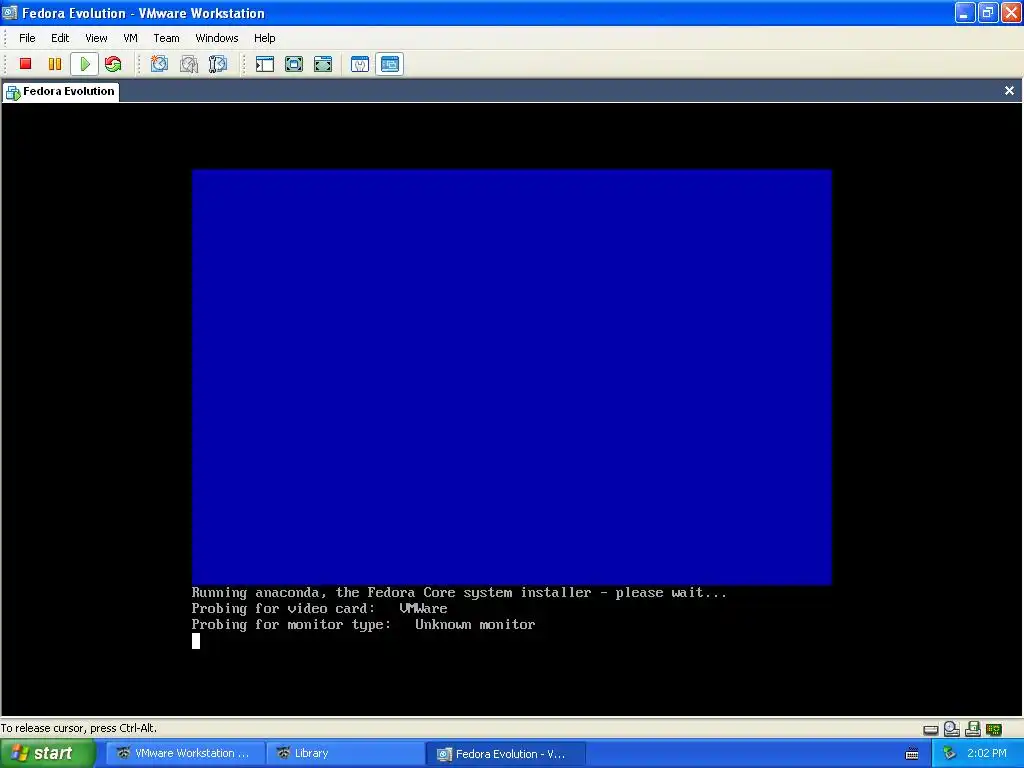
Task: Close the Fedora Evolution tab with X
Action: point(1009,90)
